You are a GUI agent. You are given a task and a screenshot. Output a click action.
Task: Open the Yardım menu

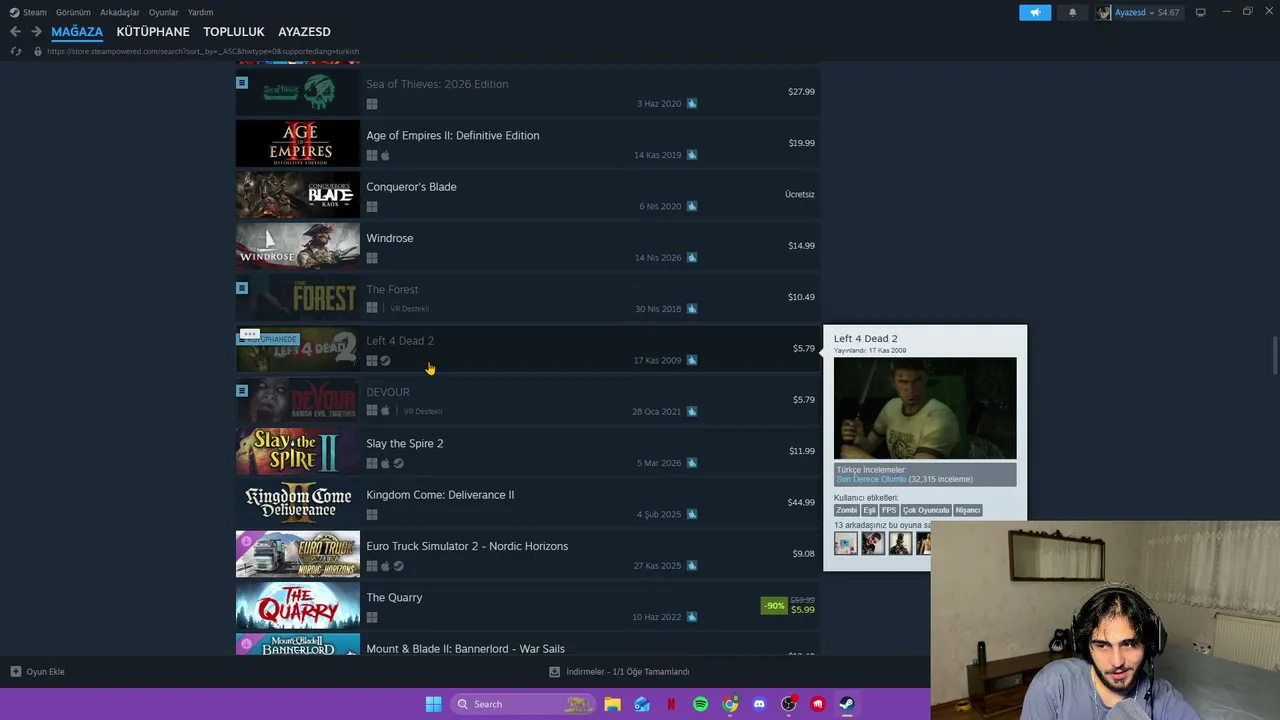click(200, 12)
